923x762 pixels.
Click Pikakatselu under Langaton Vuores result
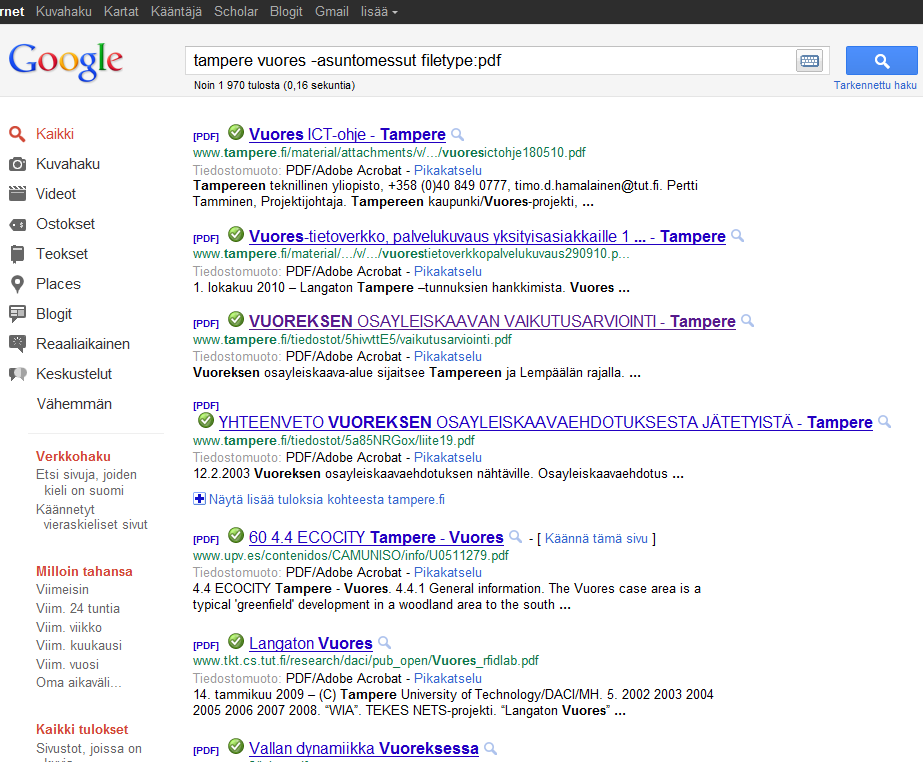point(448,678)
